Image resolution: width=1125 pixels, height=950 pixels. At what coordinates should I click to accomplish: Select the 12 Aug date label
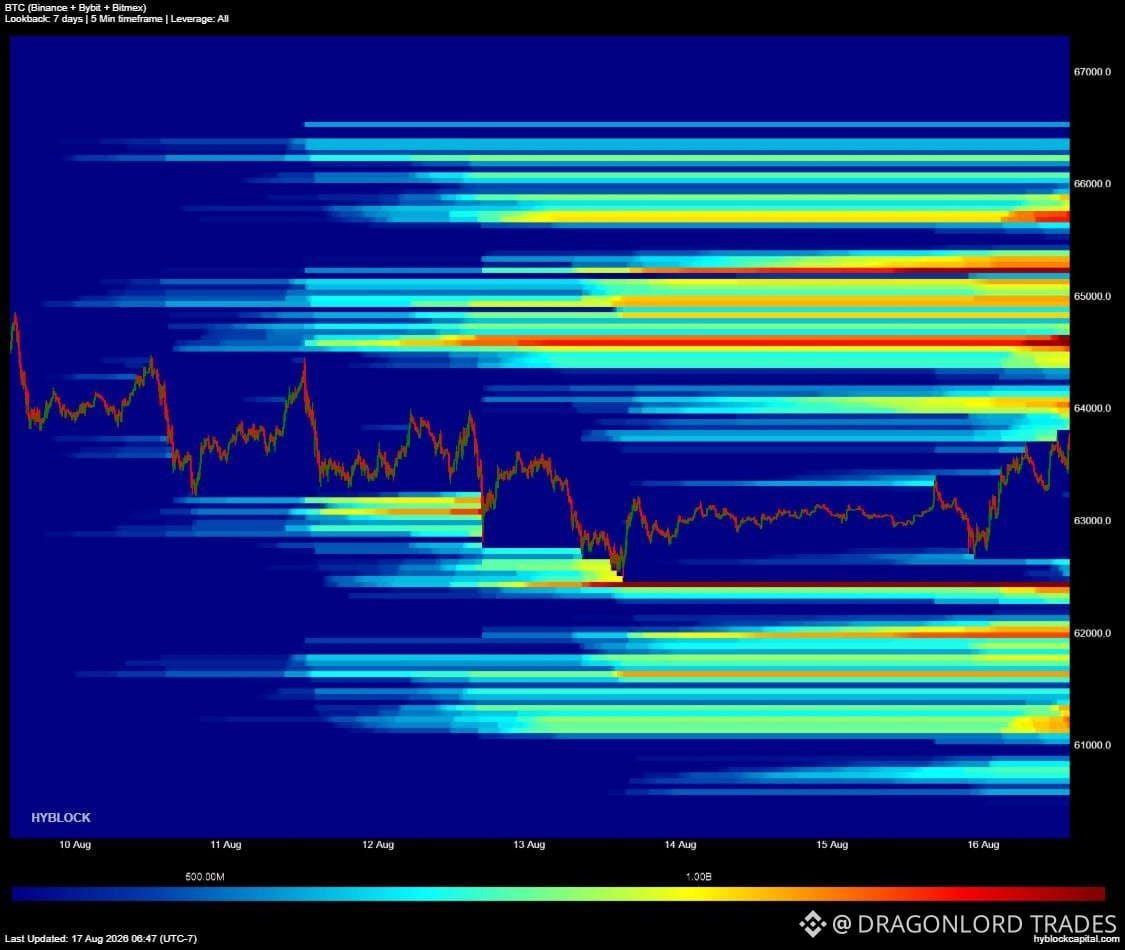[378, 845]
